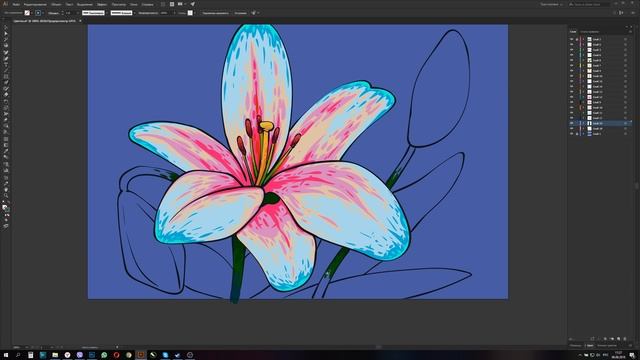Open the Объект menu
The height and width of the screenshot is (360, 640).
pyautogui.click(x=56, y=4)
